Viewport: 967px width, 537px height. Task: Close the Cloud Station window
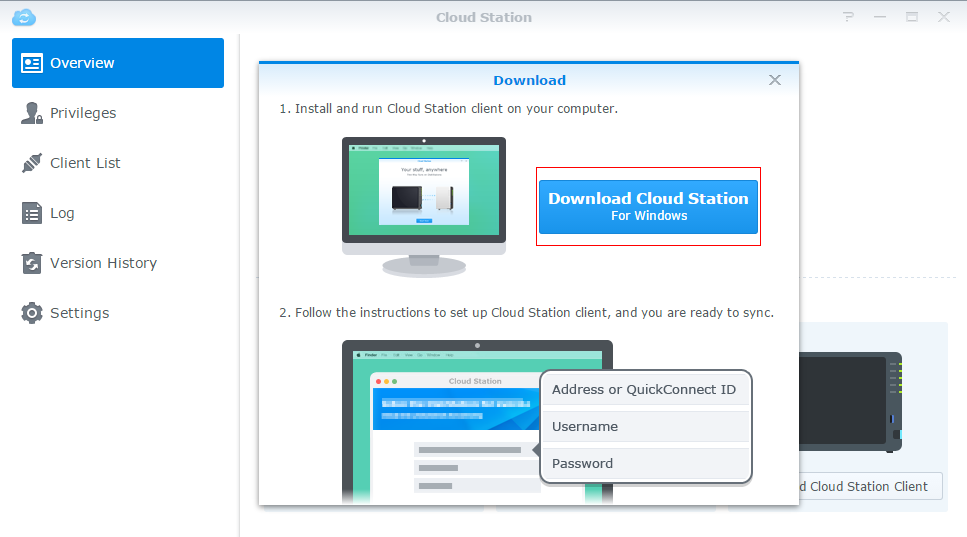(x=944, y=17)
